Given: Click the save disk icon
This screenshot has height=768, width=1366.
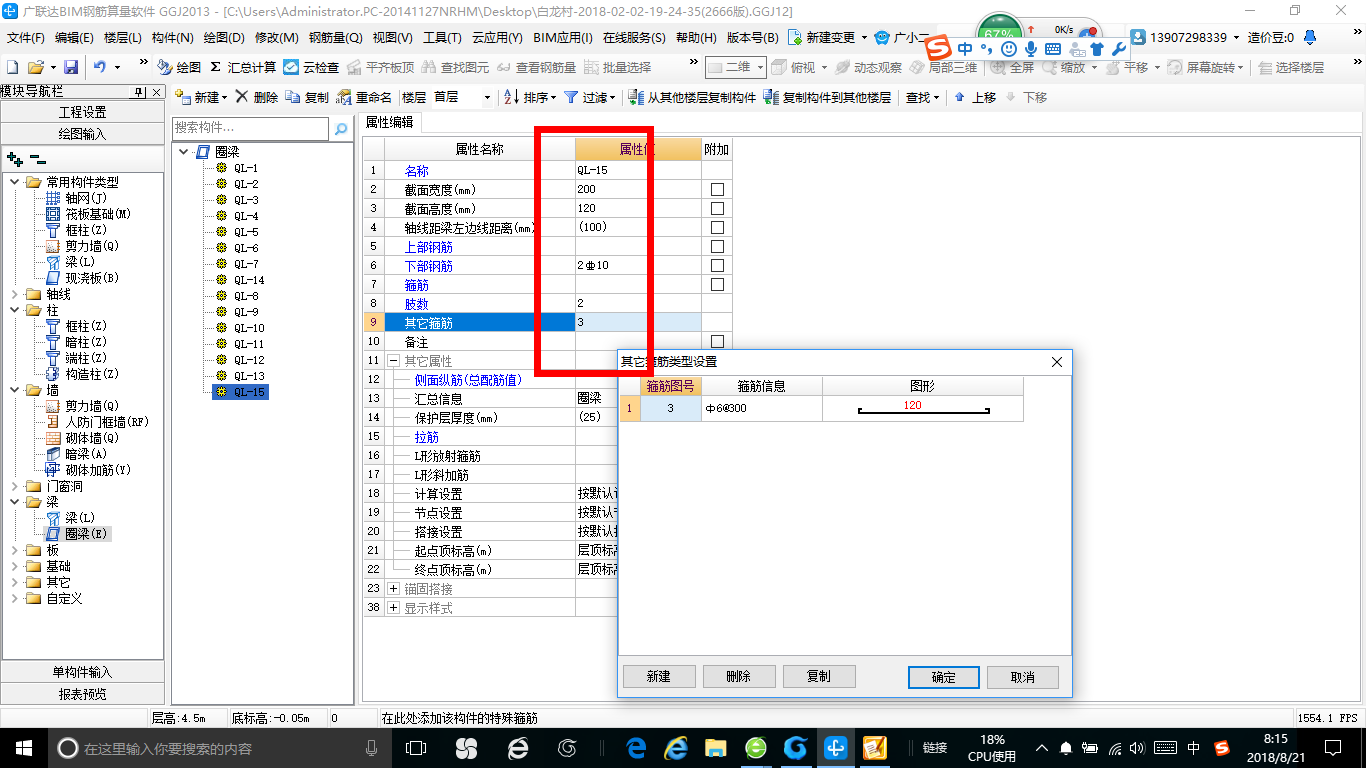Looking at the screenshot, I should click(71, 67).
